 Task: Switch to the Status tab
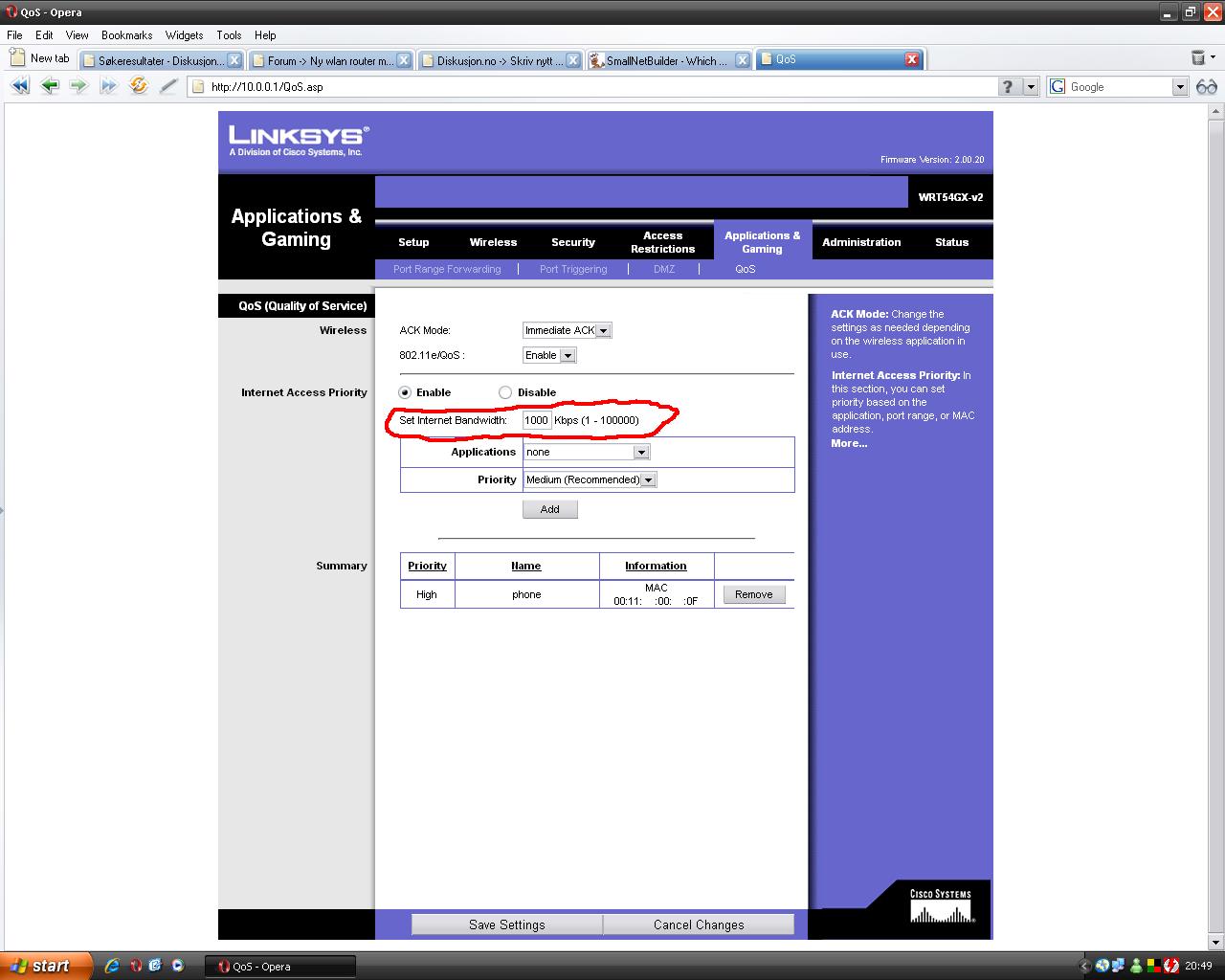point(951,242)
